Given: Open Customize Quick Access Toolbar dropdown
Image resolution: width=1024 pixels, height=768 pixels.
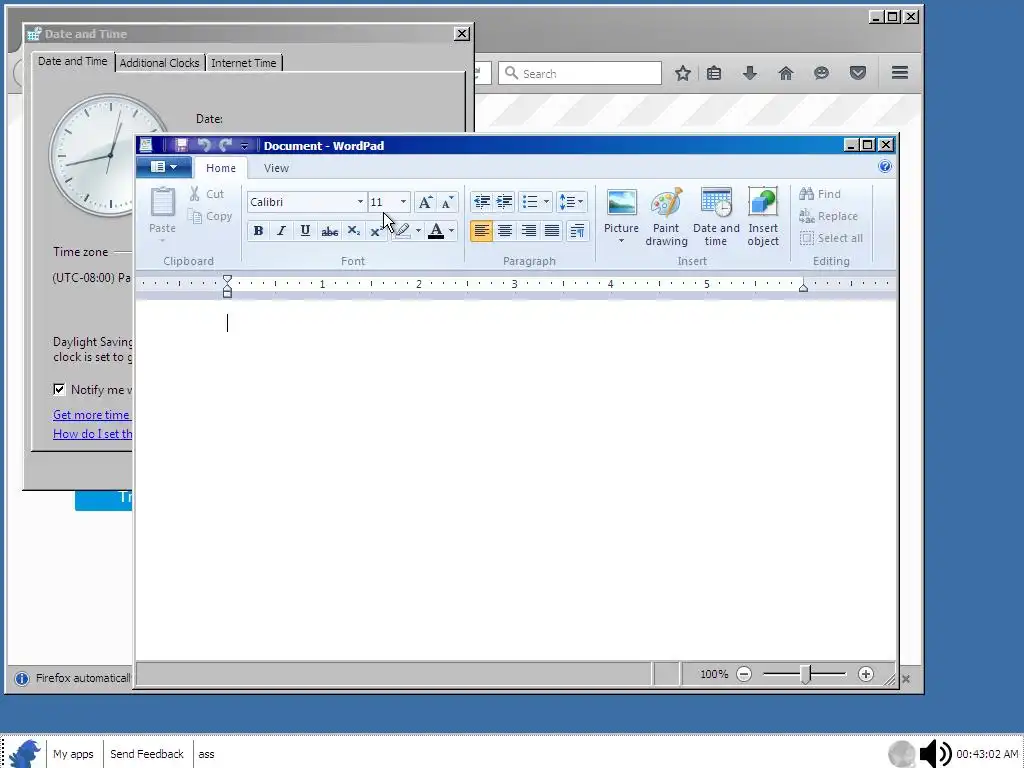Looking at the screenshot, I should point(244,146).
